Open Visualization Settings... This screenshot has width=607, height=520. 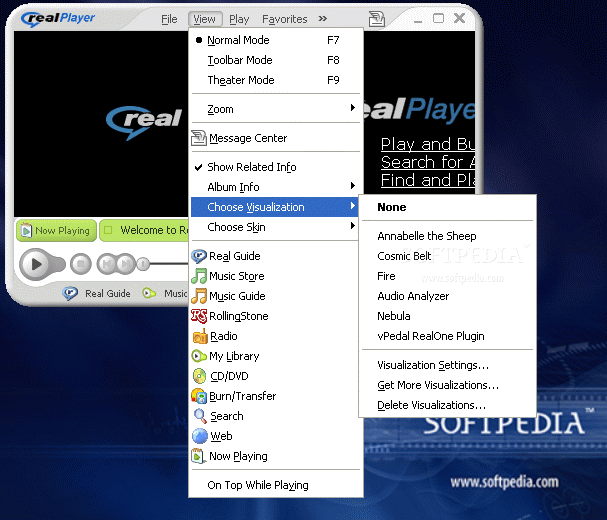pyautogui.click(x=447, y=365)
